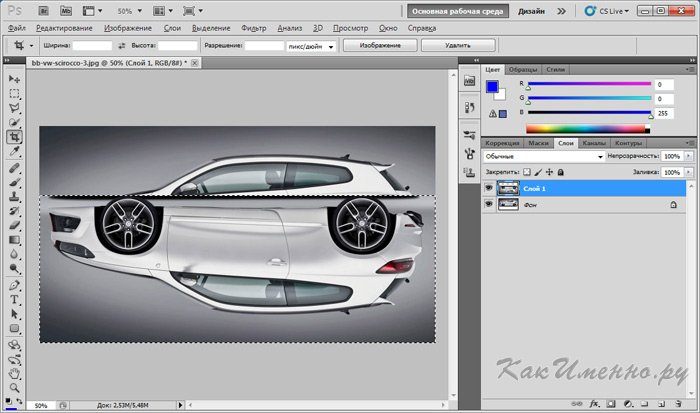Screen dimensions: 700x413
Task: Toggle lock all for the layer
Action: tap(561, 172)
